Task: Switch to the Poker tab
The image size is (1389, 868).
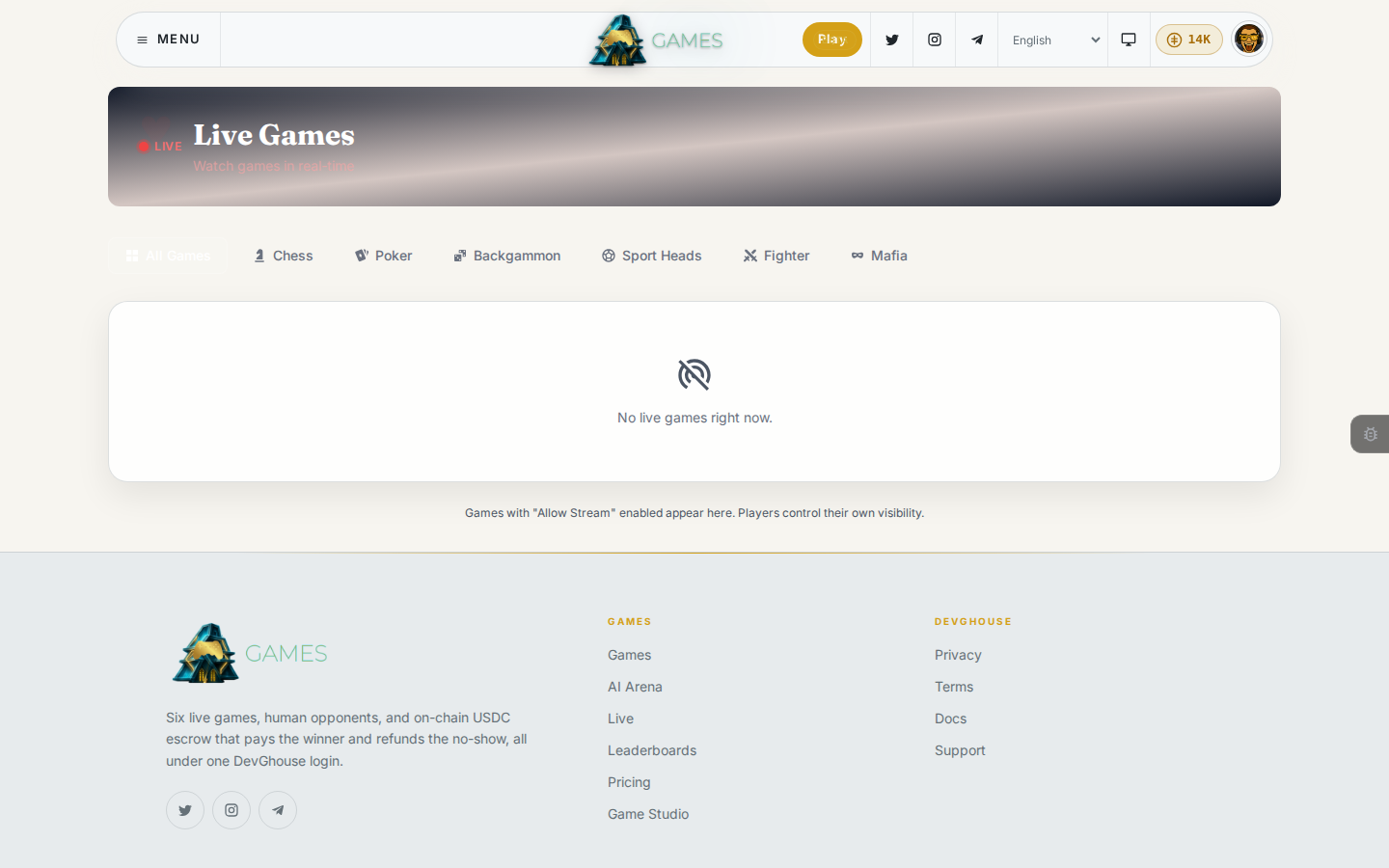Action: coord(384,256)
